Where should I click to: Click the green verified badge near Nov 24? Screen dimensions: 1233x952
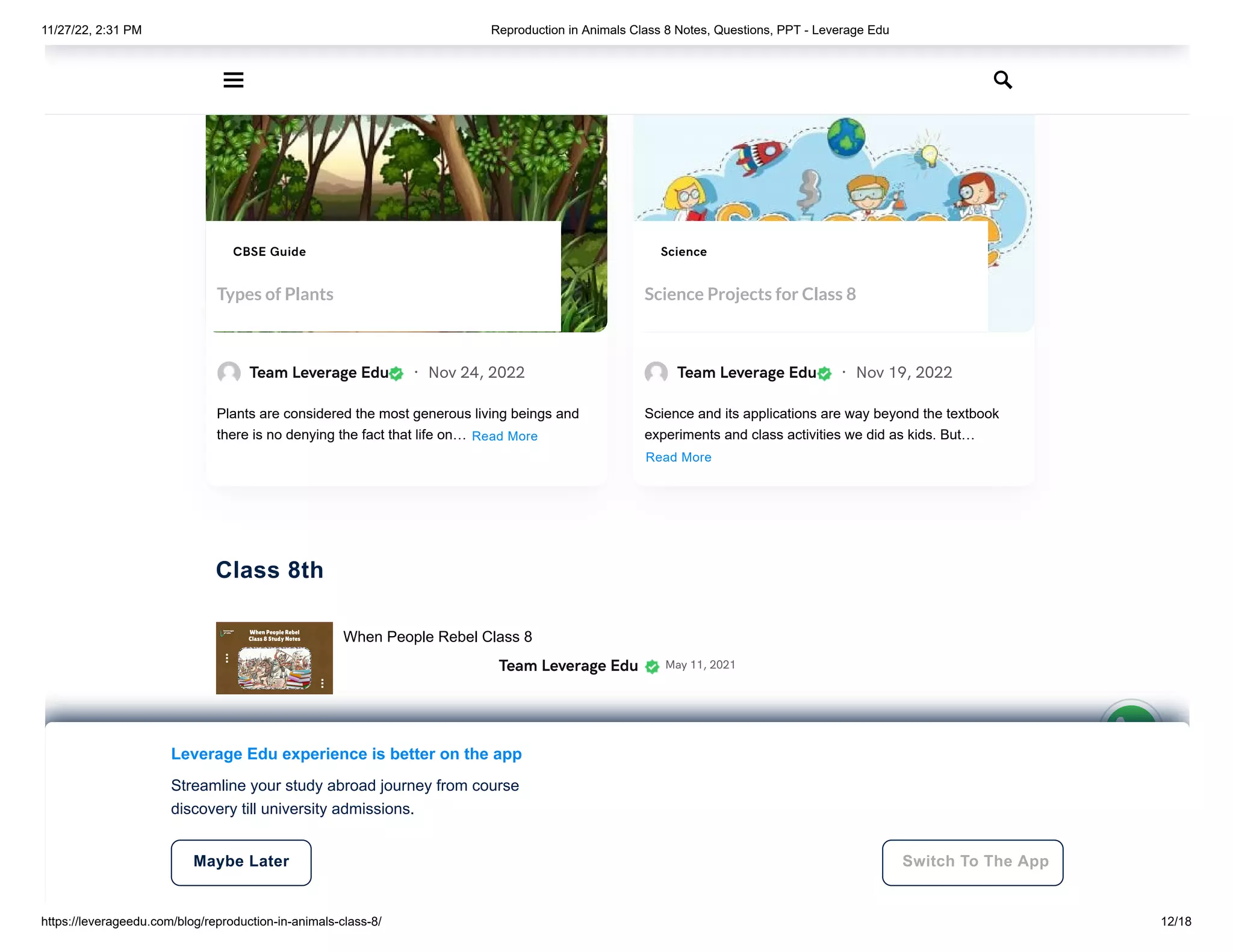click(396, 374)
